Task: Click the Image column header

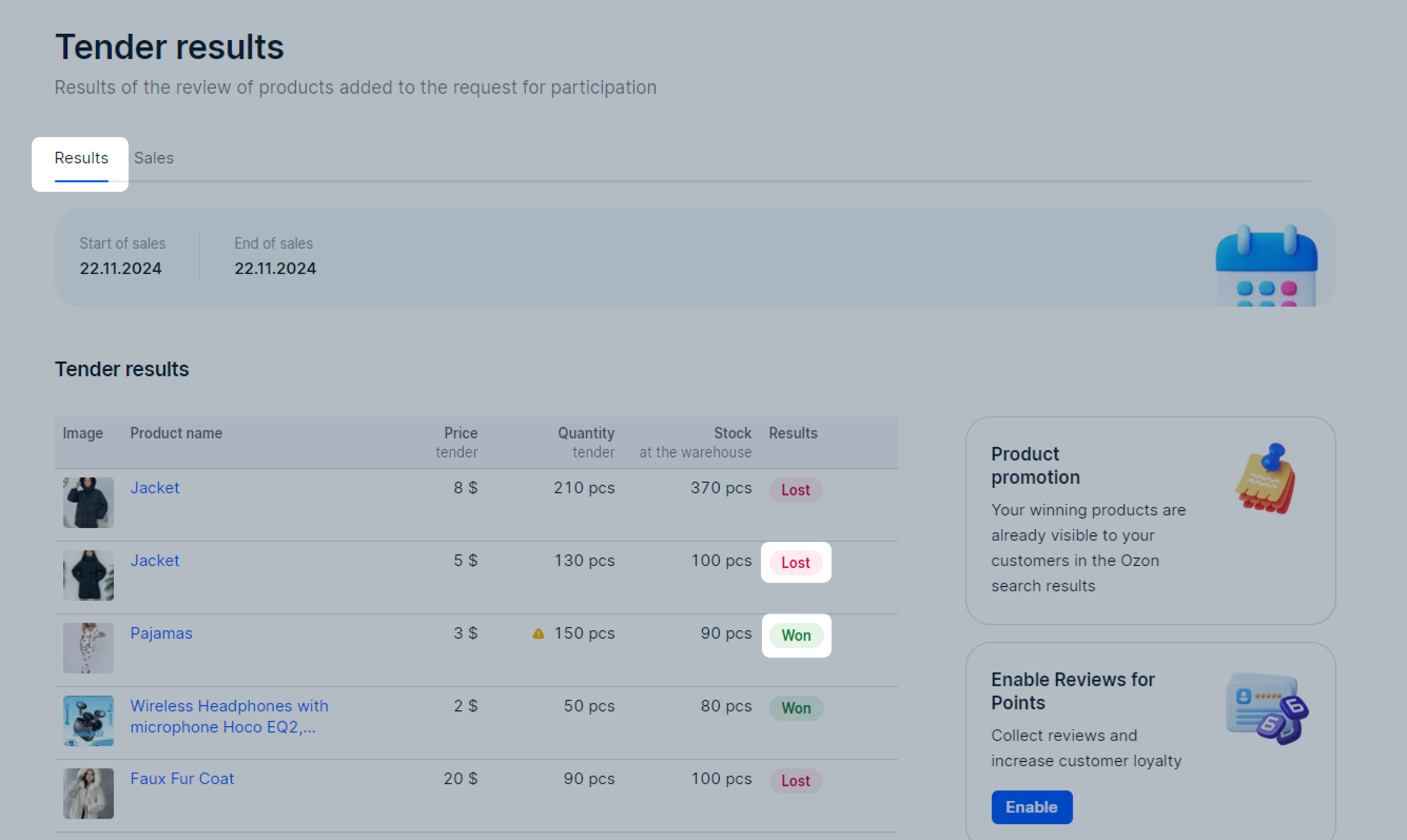Action: tap(83, 433)
